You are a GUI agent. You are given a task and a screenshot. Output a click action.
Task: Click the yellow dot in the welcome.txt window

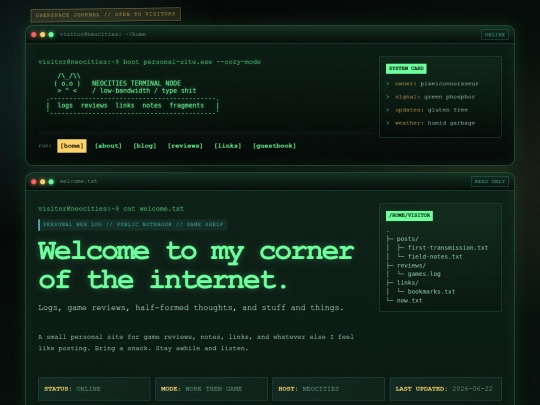click(x=42, y=181)
